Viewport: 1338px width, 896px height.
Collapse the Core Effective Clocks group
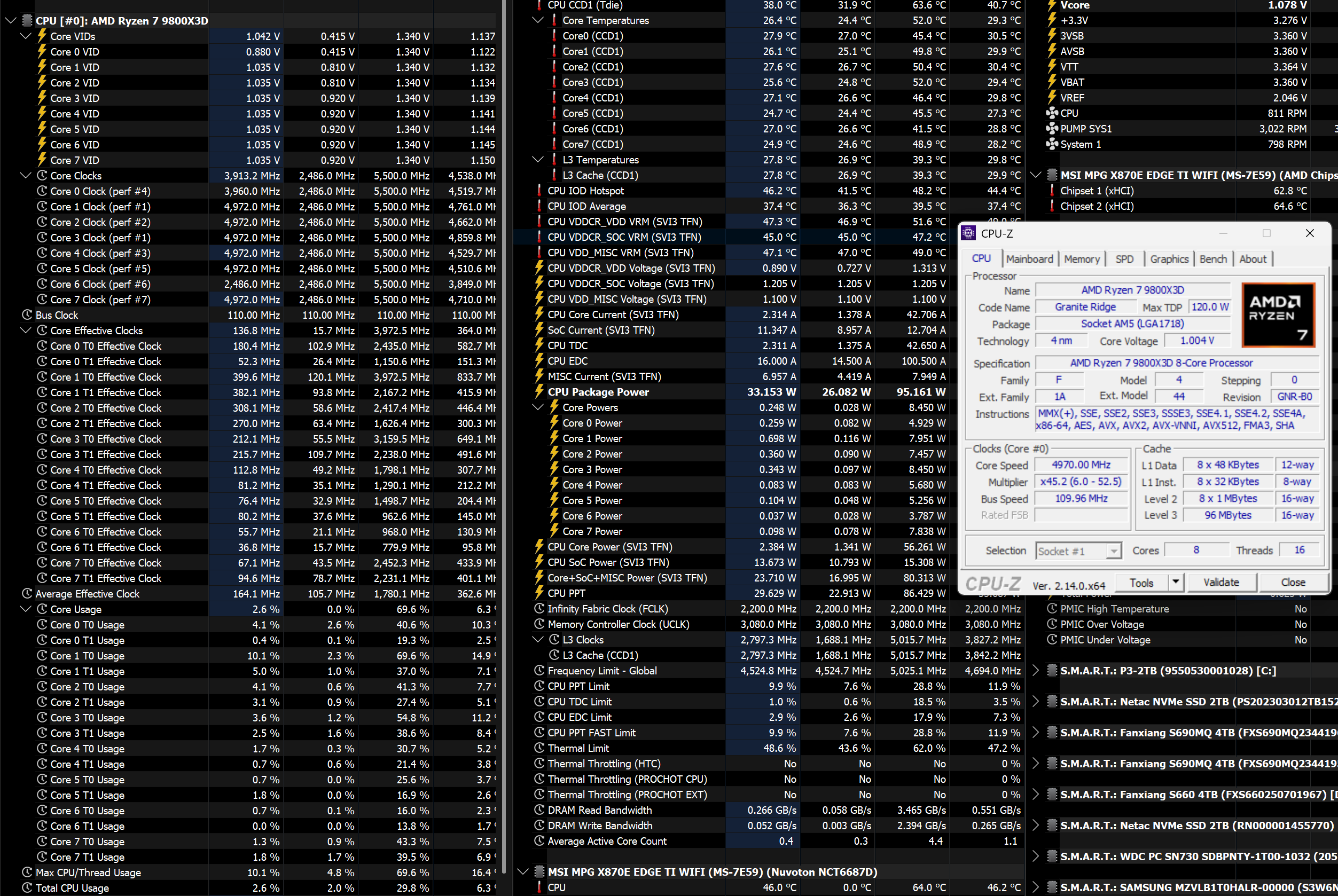[x=25, y=331]
